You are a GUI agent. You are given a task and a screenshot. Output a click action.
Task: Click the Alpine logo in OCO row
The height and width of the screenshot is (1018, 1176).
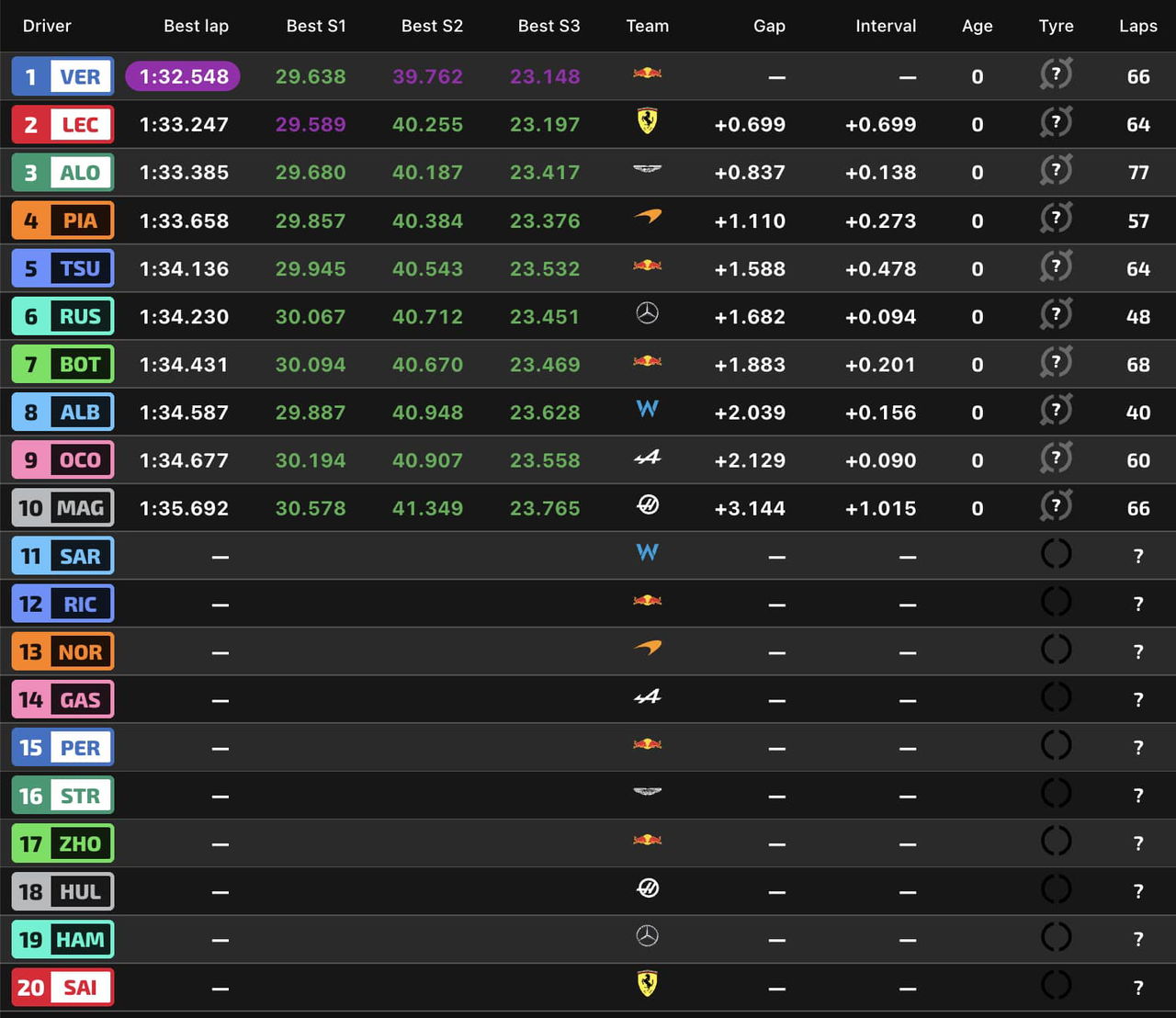coord(648,457)
